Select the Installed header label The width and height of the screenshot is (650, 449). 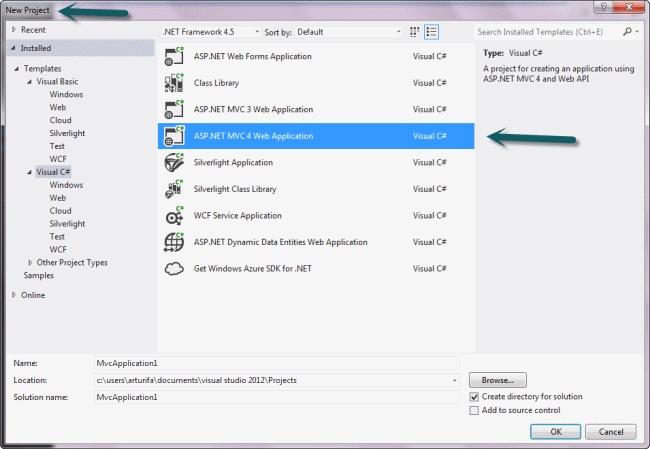click(36, 48)
